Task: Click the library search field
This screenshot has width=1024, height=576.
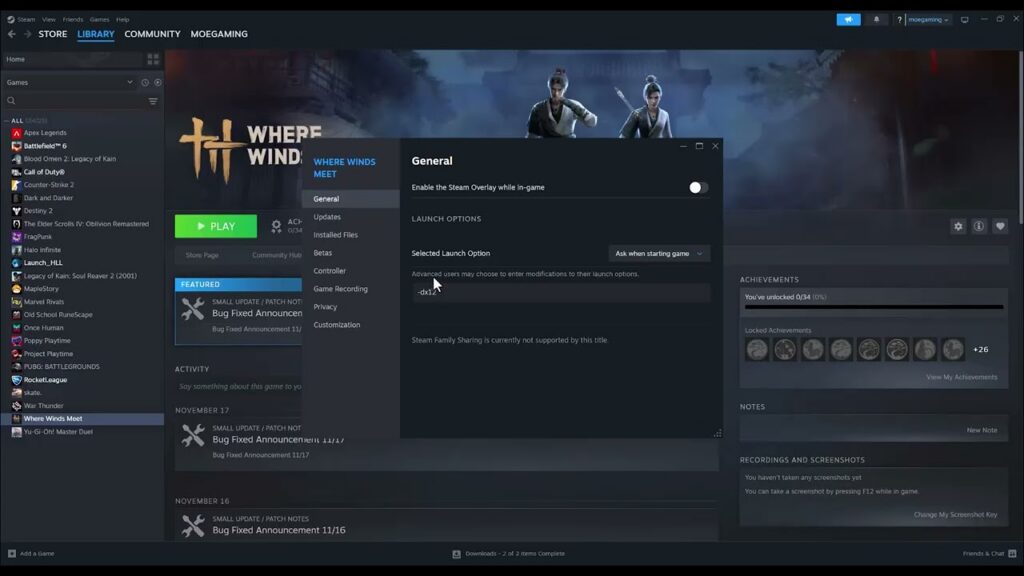Action: click(x=75, y=101)
